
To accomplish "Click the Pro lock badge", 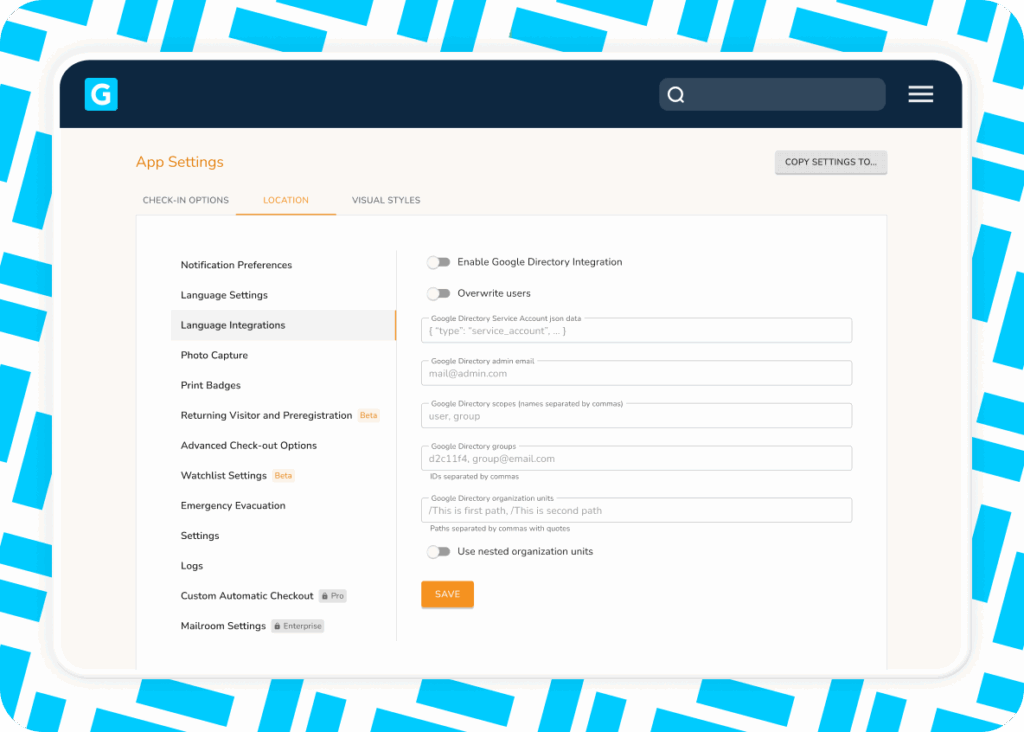I will pos(333,596).
